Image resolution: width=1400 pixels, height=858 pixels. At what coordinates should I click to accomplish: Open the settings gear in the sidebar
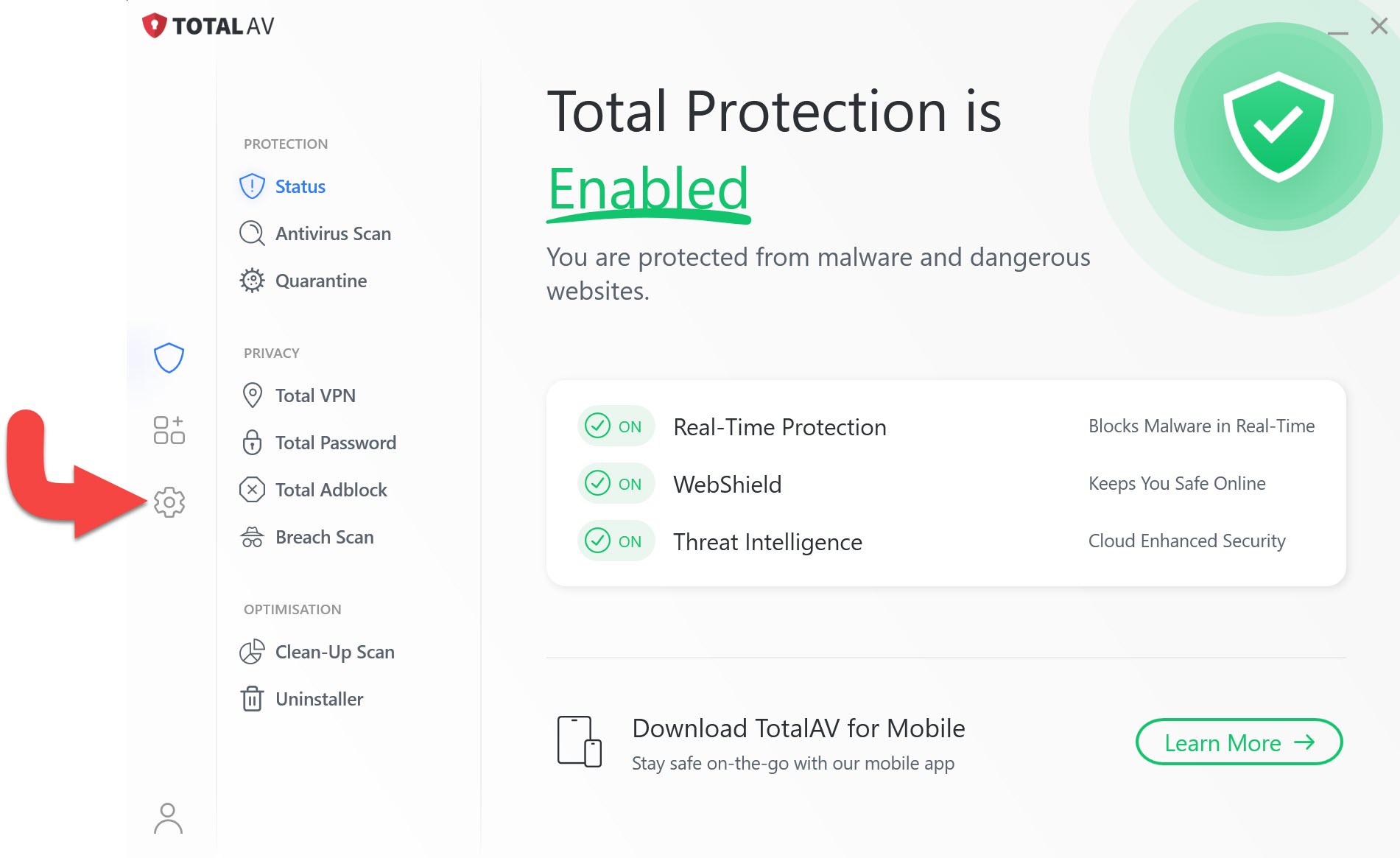[169, 502]
